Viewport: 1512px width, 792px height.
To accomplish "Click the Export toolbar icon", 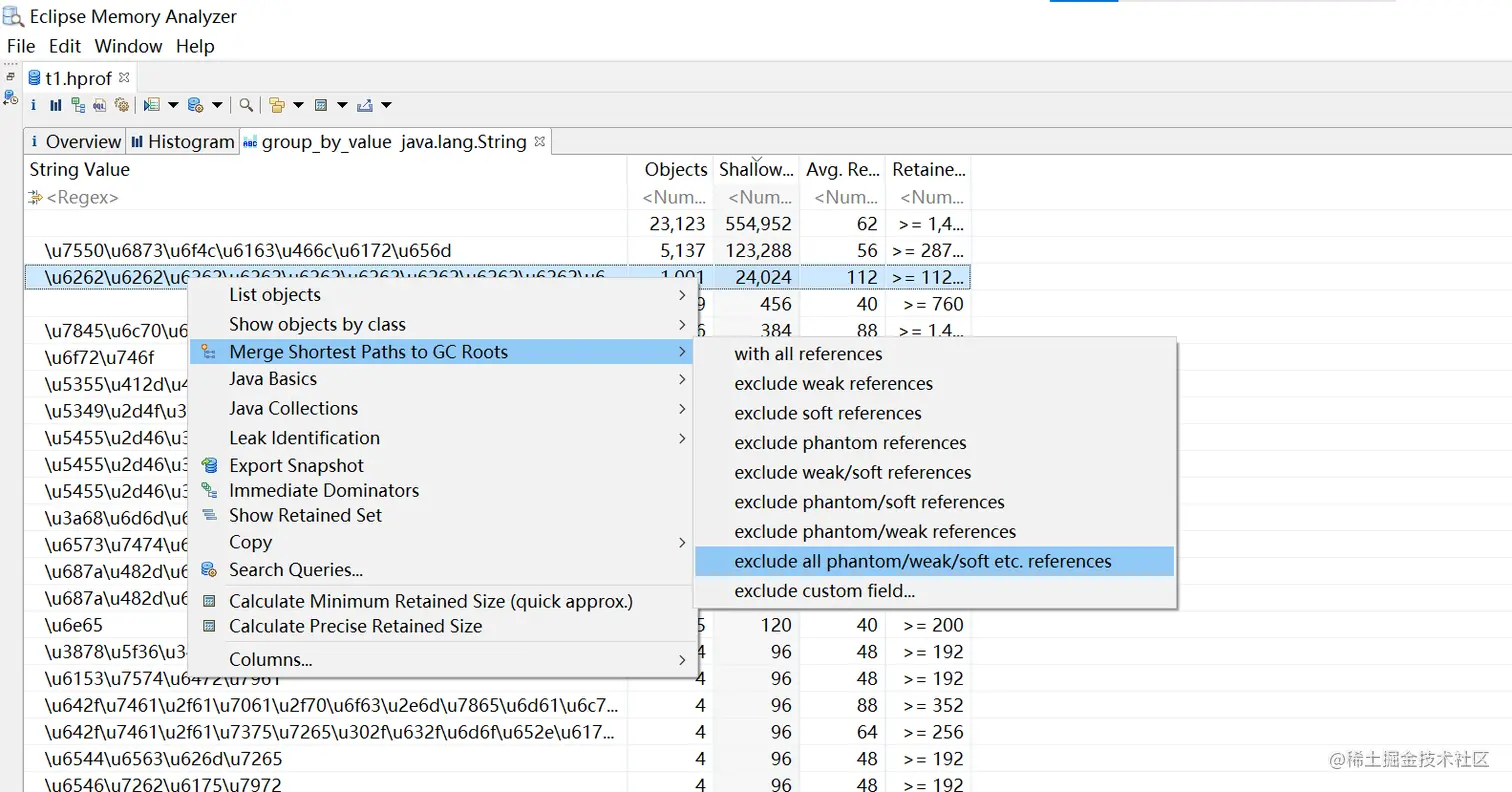I will click(x=364, y=105).
